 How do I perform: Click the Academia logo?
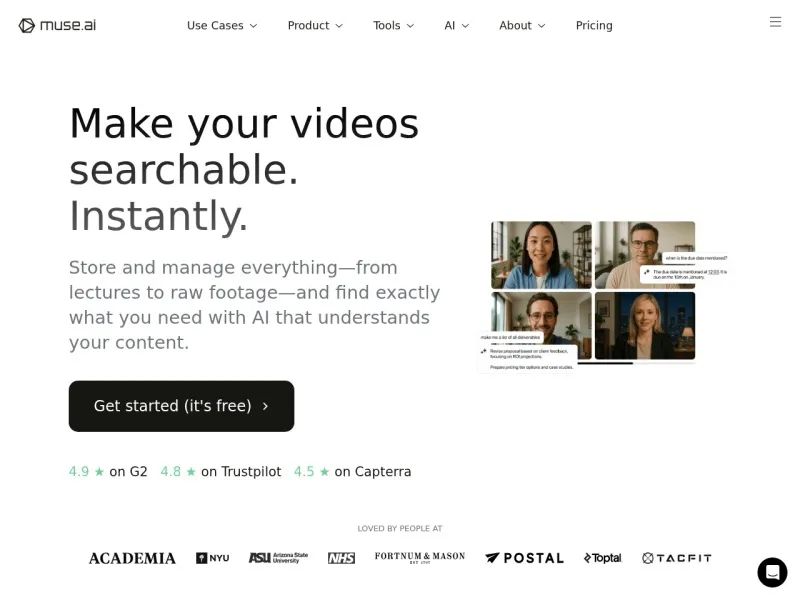(132, 558)
